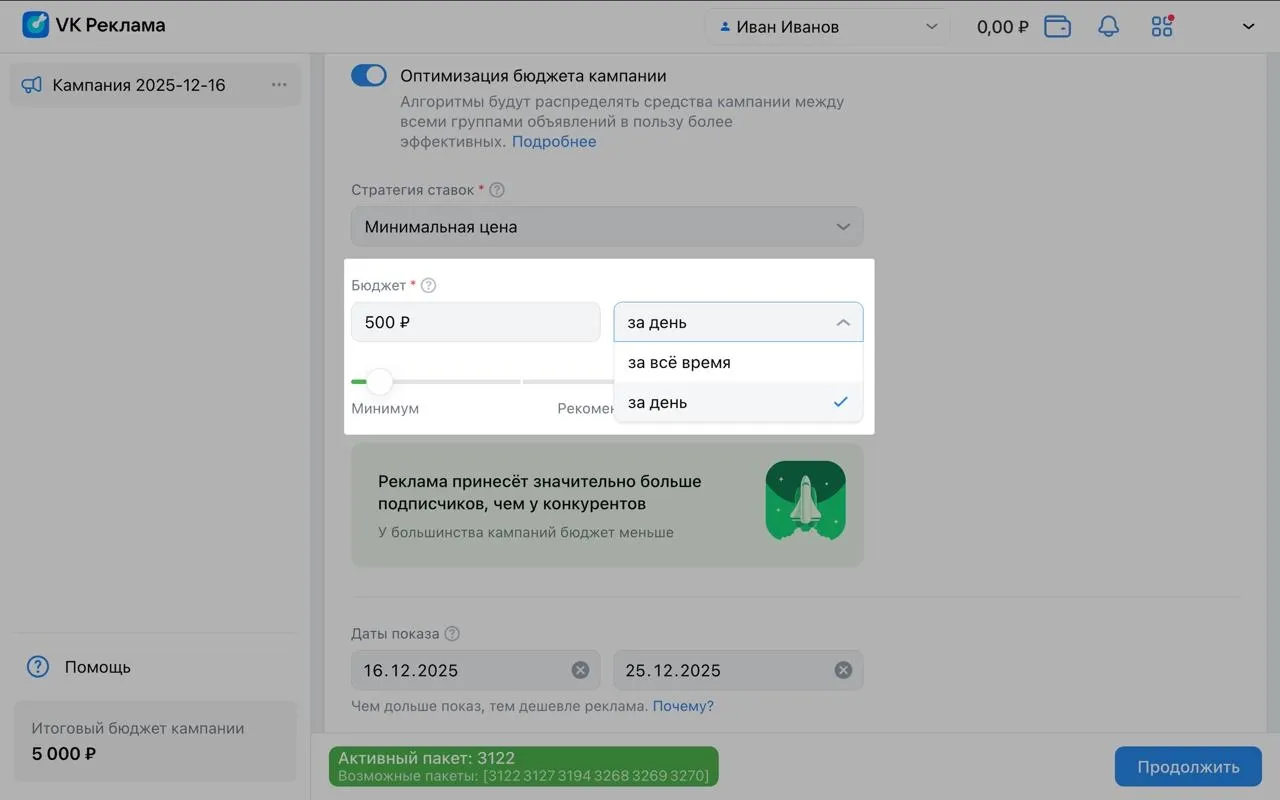This screenshot has width=1280, height=800.
Task: Toggle Оптимизация бюджета кампании switch
Action: coord(369,76)
